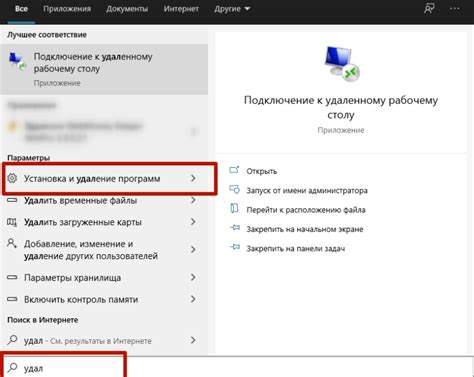This screenshot has height=377, width=474.
Task: Expand arrow for Параметры хранилища
Action: 193,277
